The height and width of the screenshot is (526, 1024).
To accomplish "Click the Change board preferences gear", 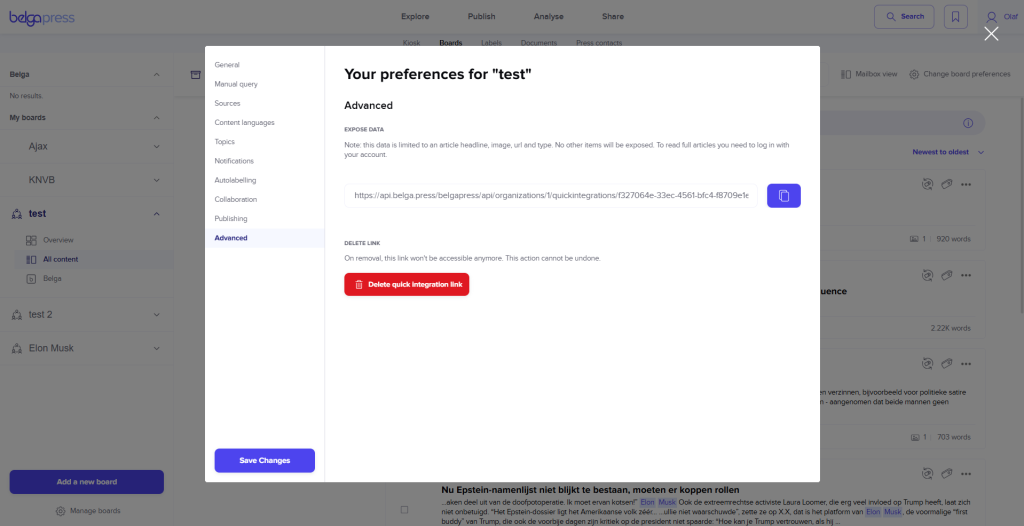I will coord(914,74).
